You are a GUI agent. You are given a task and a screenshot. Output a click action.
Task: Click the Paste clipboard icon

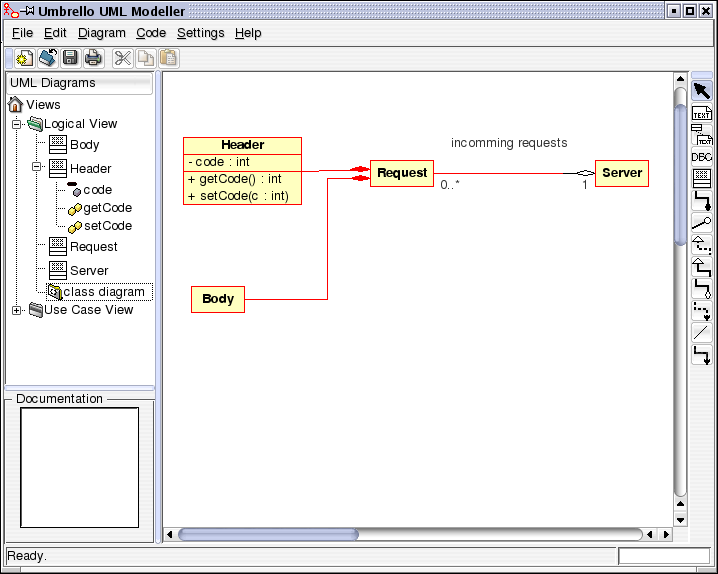[169, 58]
